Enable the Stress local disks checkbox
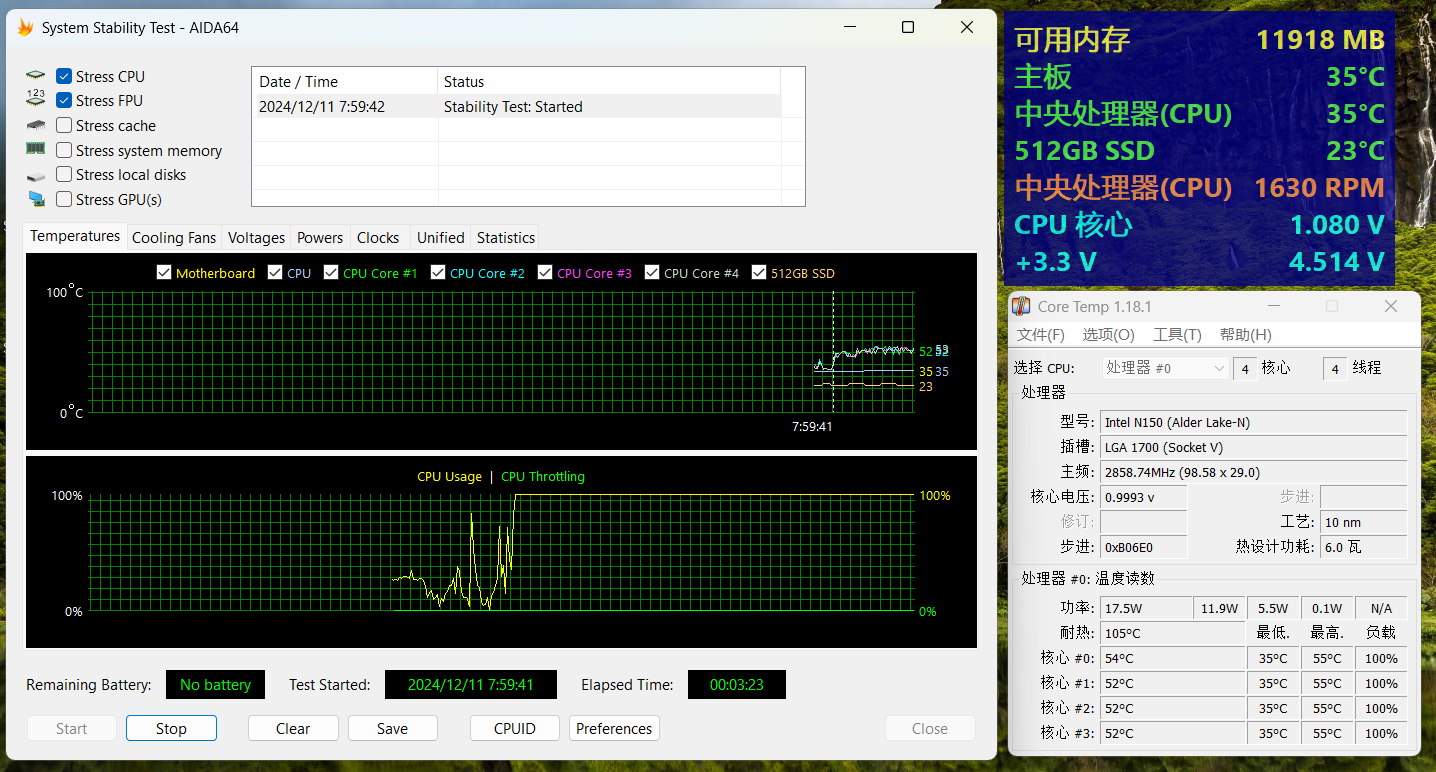Image resolution: width=1436 pixels, height=772 pixels. [64, 174]
